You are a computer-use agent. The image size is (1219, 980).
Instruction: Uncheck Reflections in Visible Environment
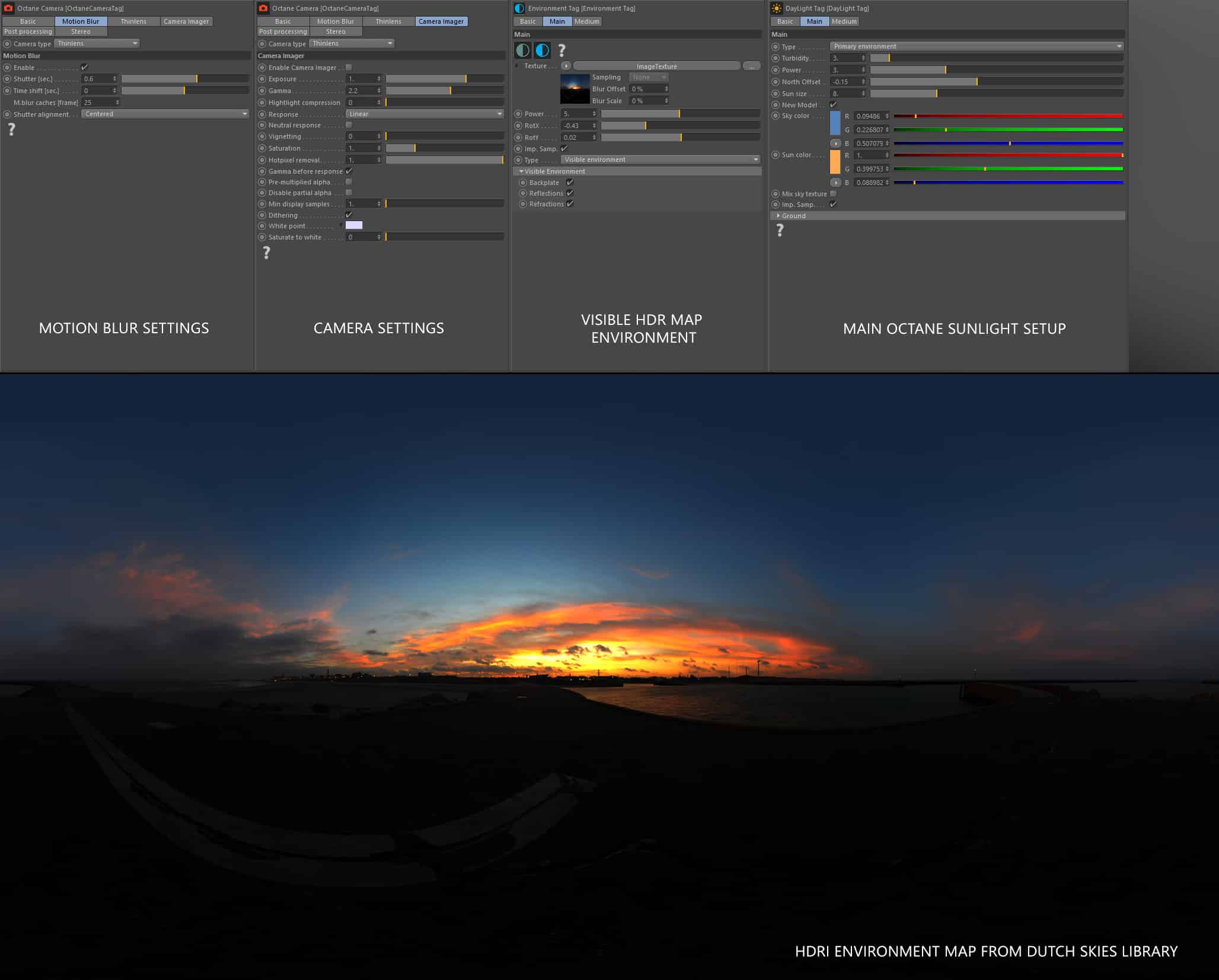point(570,193)
